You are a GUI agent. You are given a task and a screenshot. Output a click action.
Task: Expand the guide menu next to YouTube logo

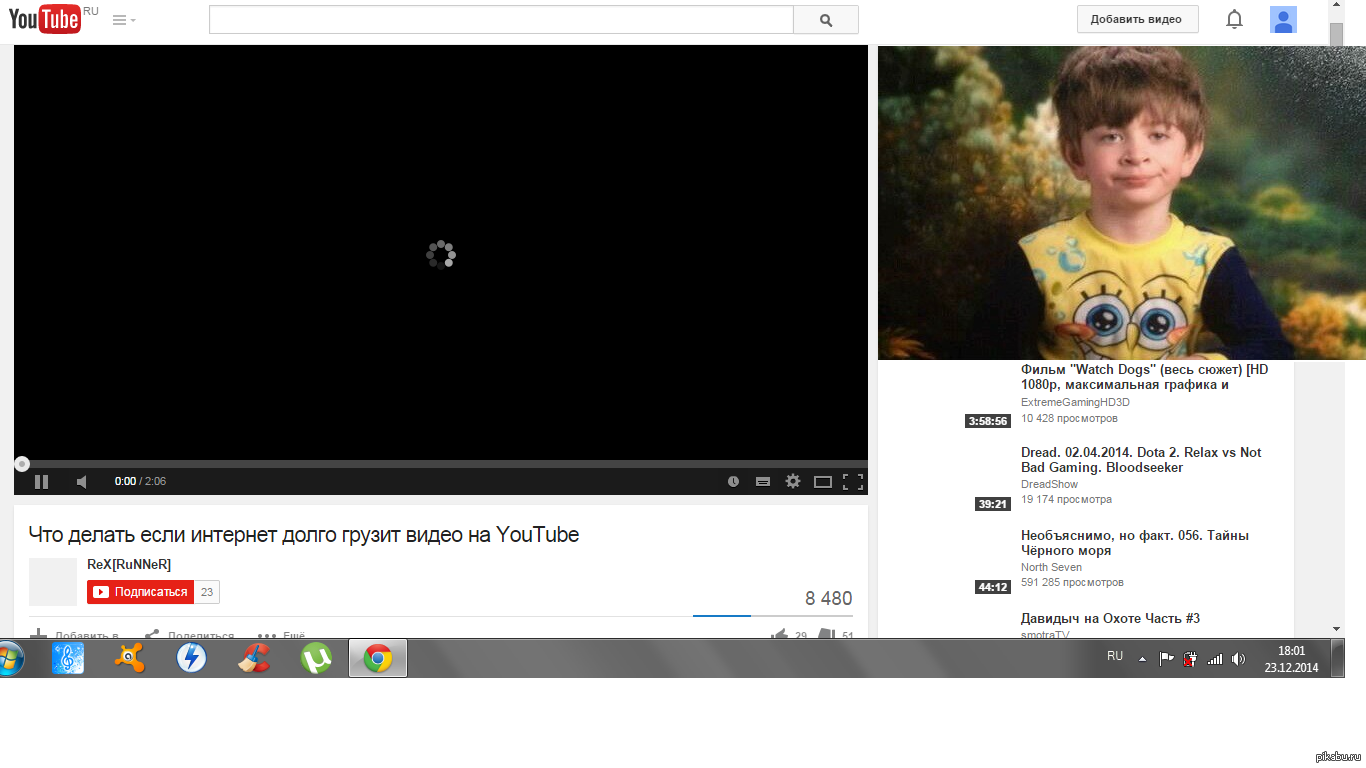pyautogui.click(x=124, y=20)
